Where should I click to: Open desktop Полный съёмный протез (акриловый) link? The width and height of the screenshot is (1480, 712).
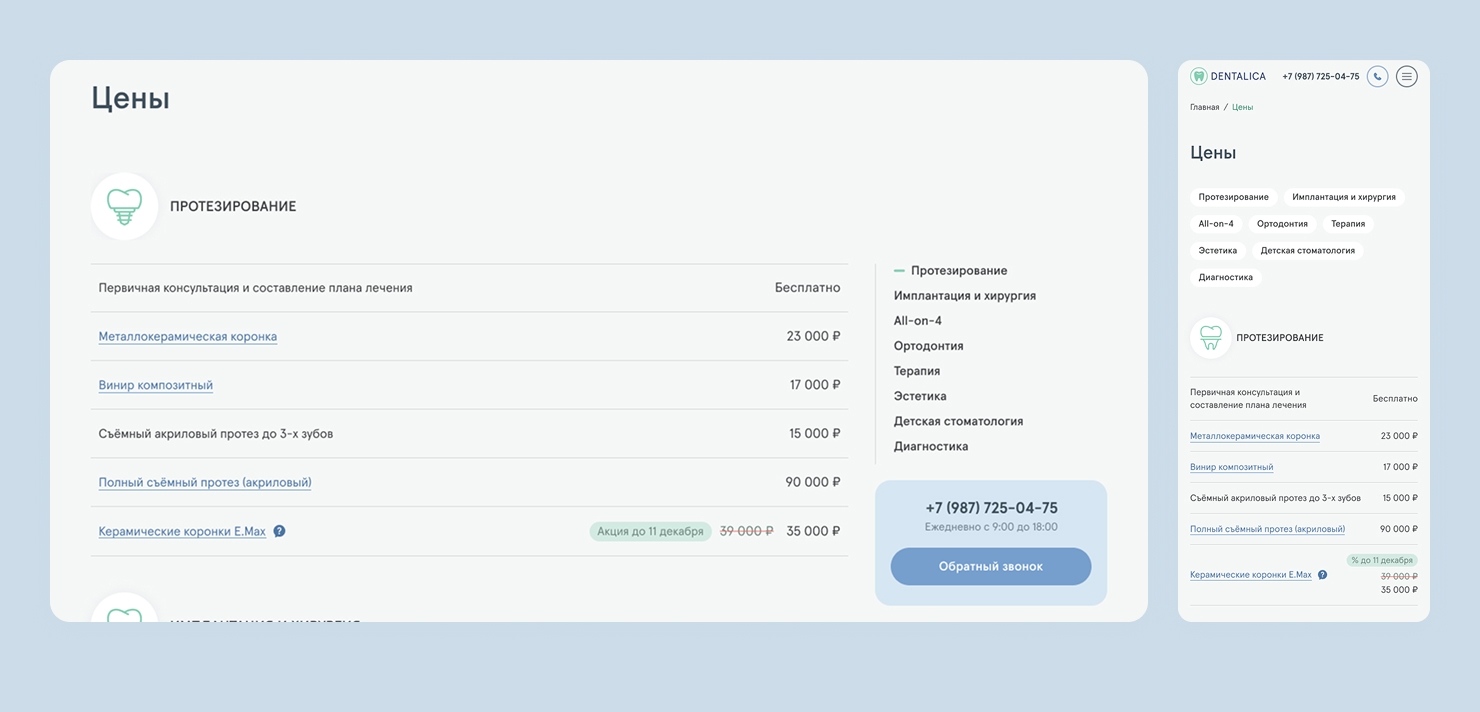(205, 482)
